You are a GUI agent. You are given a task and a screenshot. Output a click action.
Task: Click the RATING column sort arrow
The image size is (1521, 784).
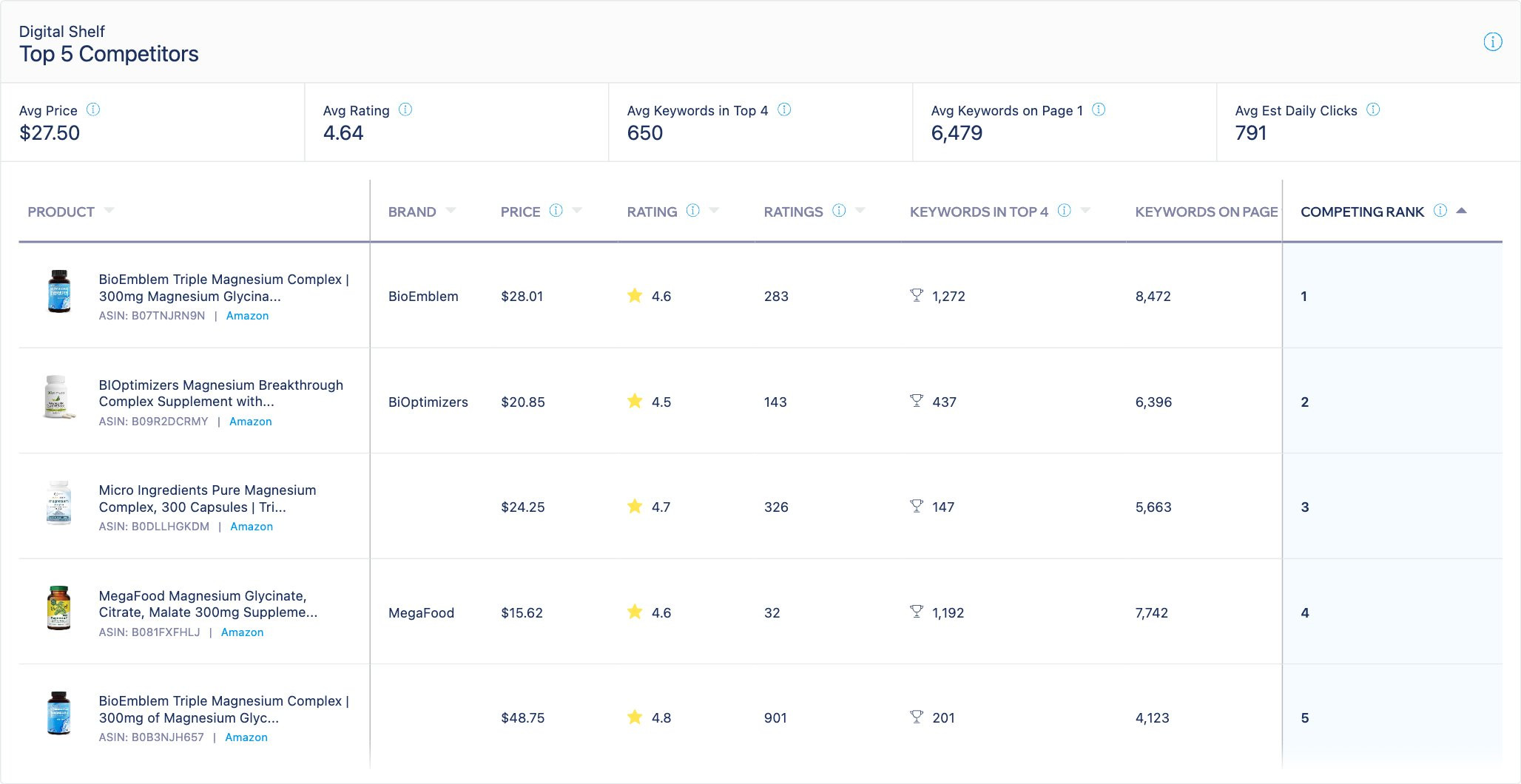click(x=715, y=211)
